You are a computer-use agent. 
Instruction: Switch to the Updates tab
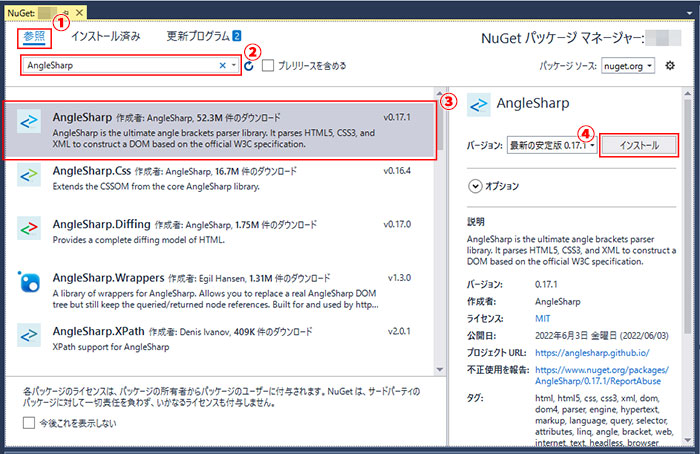[x=204, y=36]
